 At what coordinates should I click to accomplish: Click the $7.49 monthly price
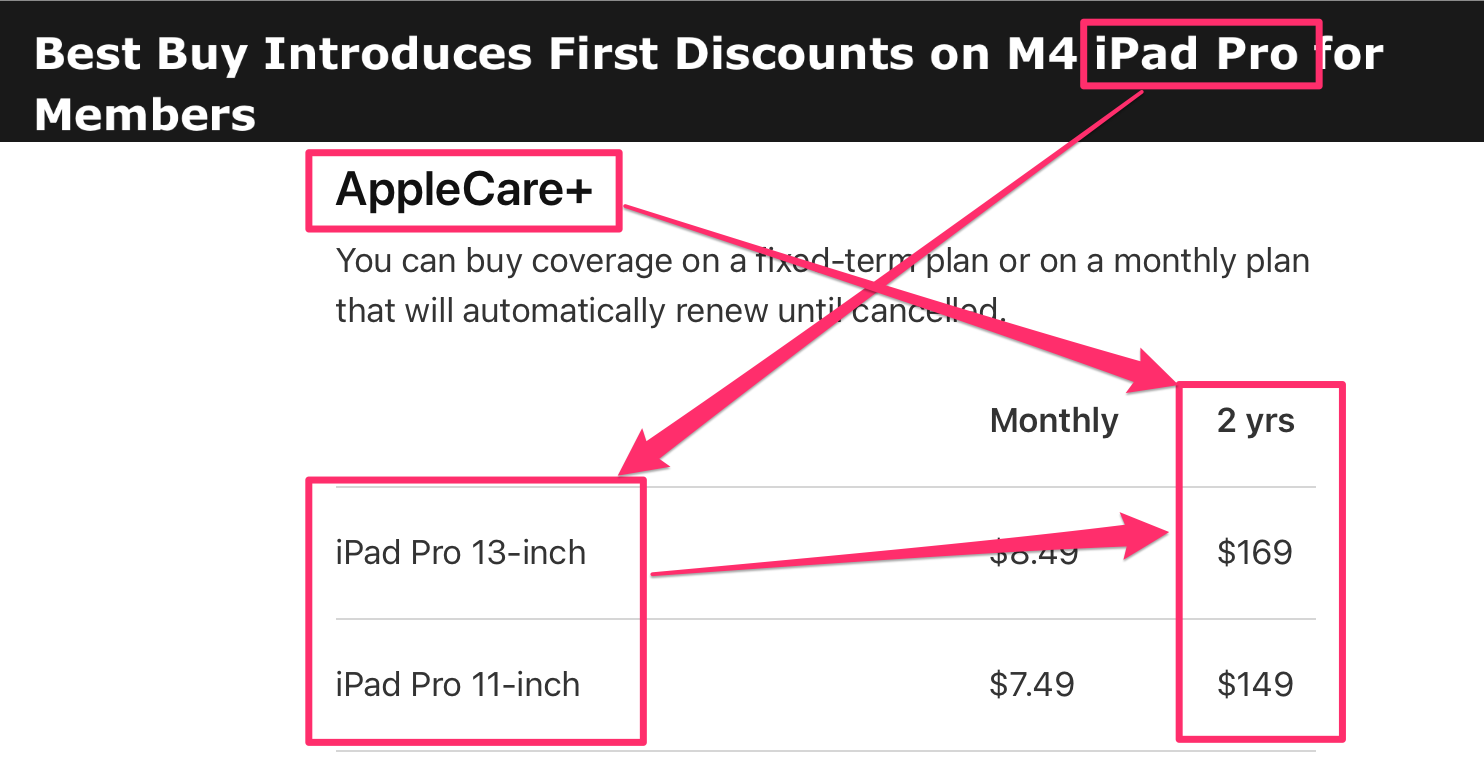click(x=1032, y=684)
